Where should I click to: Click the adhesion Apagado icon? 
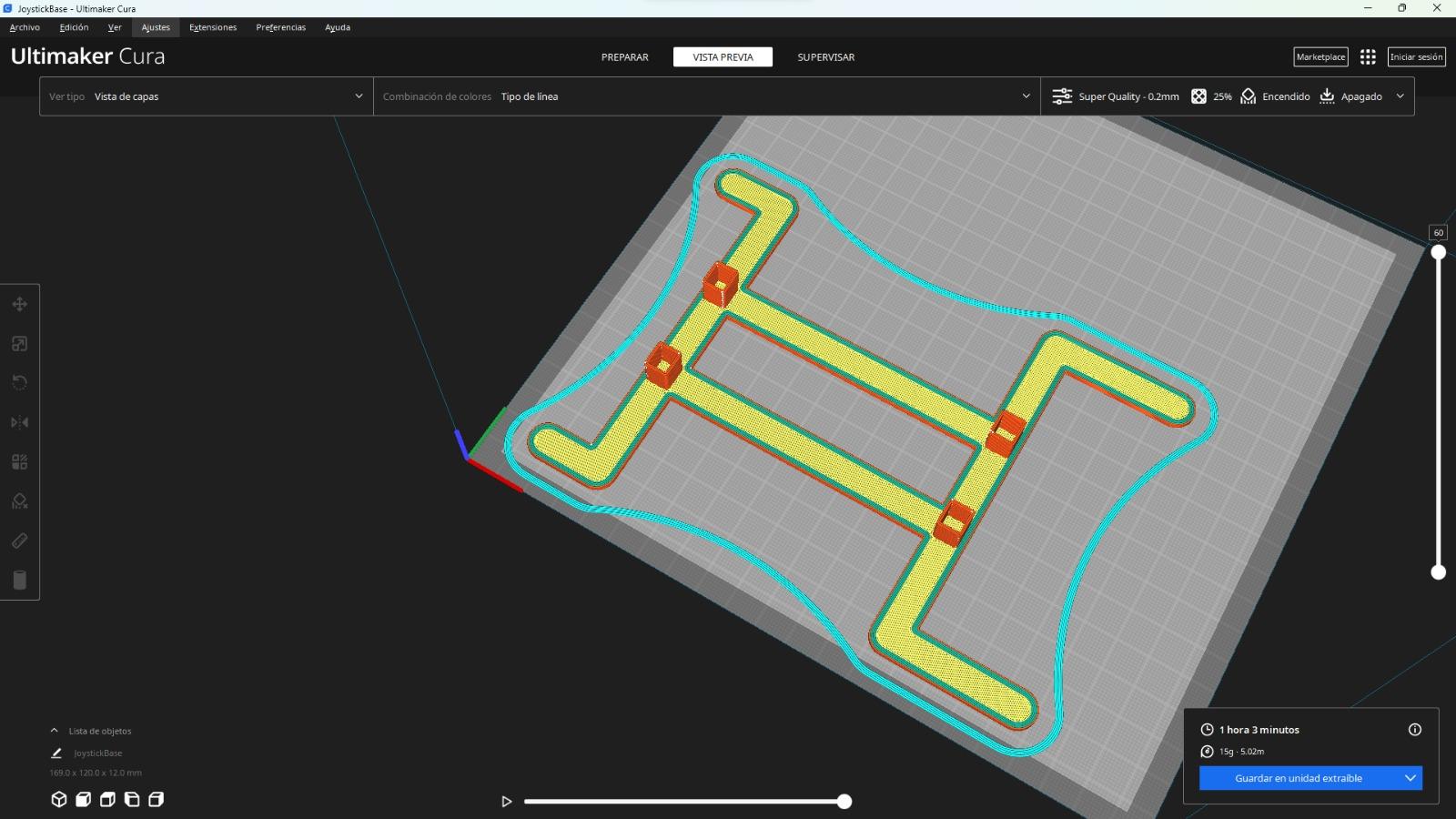(1327, 96)
